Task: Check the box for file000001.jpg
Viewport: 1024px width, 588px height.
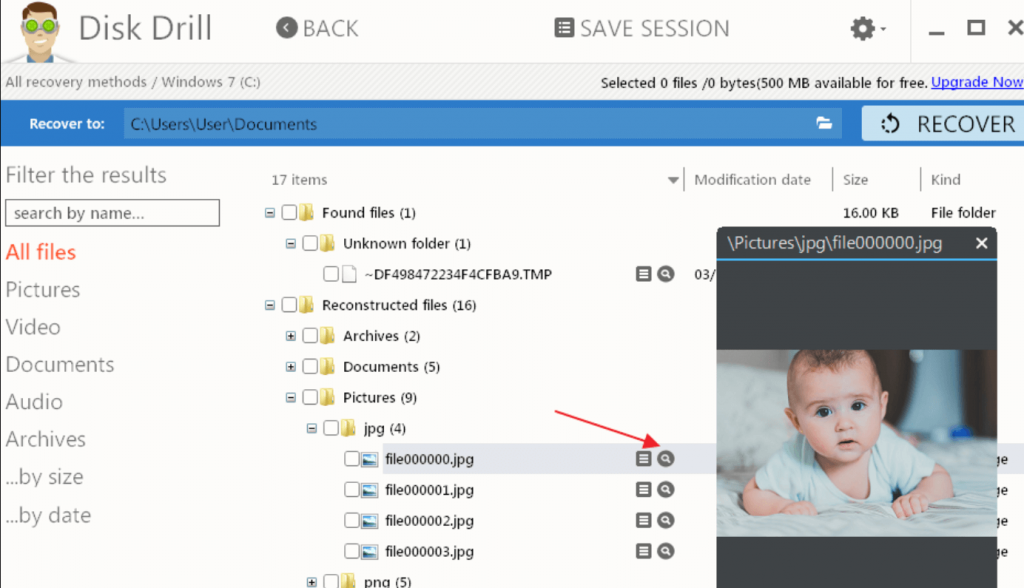Action: [351, 489]
